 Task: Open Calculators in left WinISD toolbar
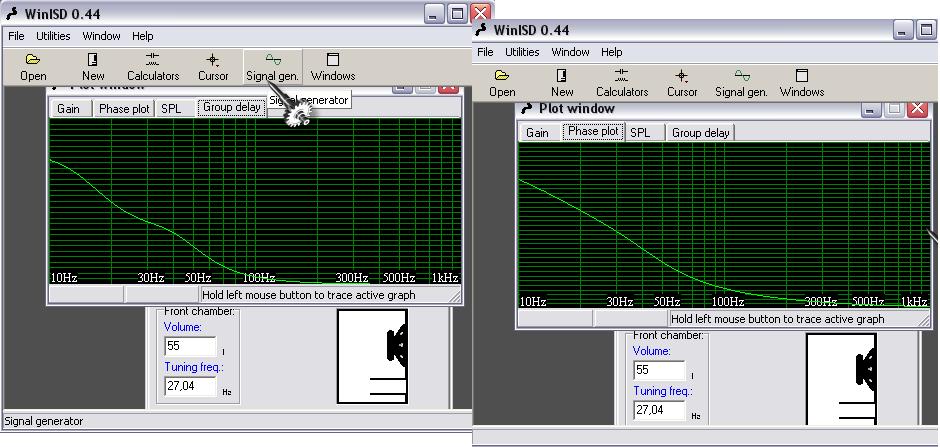[x=153, y=67]
